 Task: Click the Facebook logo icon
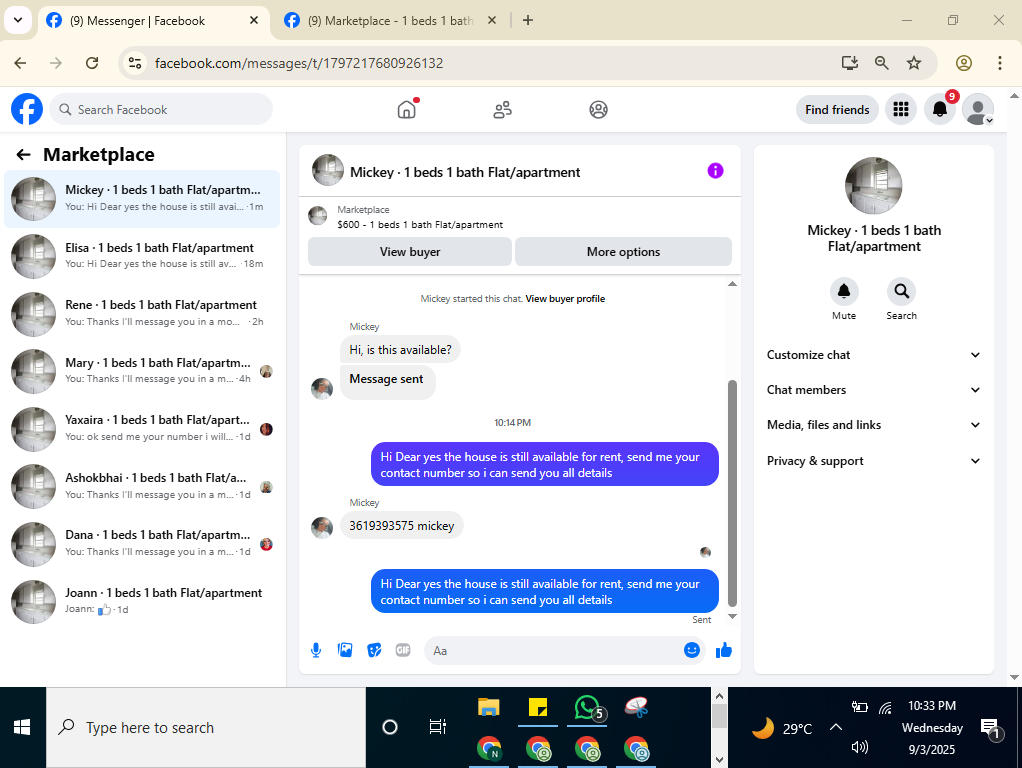coord(27,110)
